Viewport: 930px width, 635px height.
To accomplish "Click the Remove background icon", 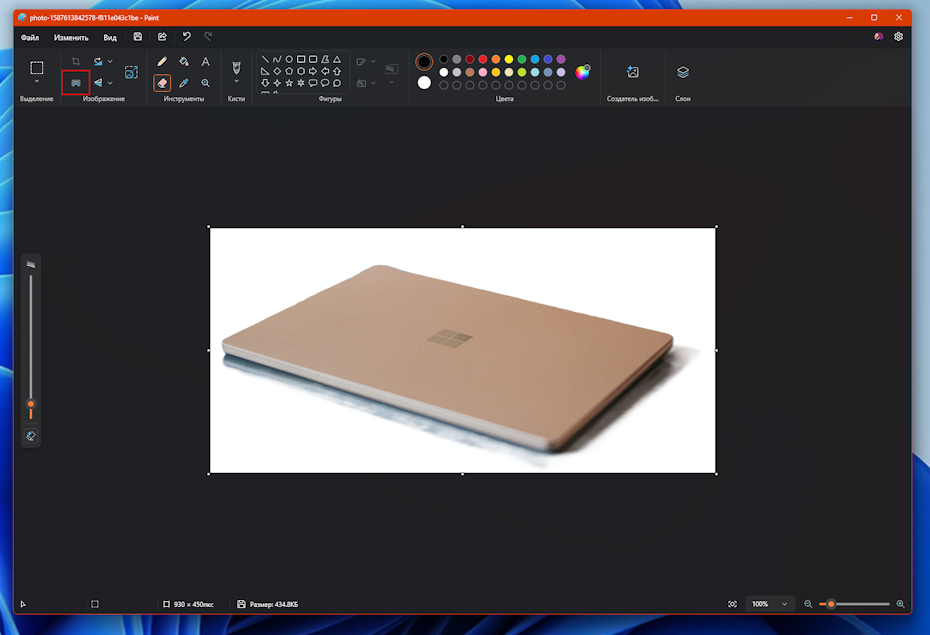I will click(x=76, y=82).
